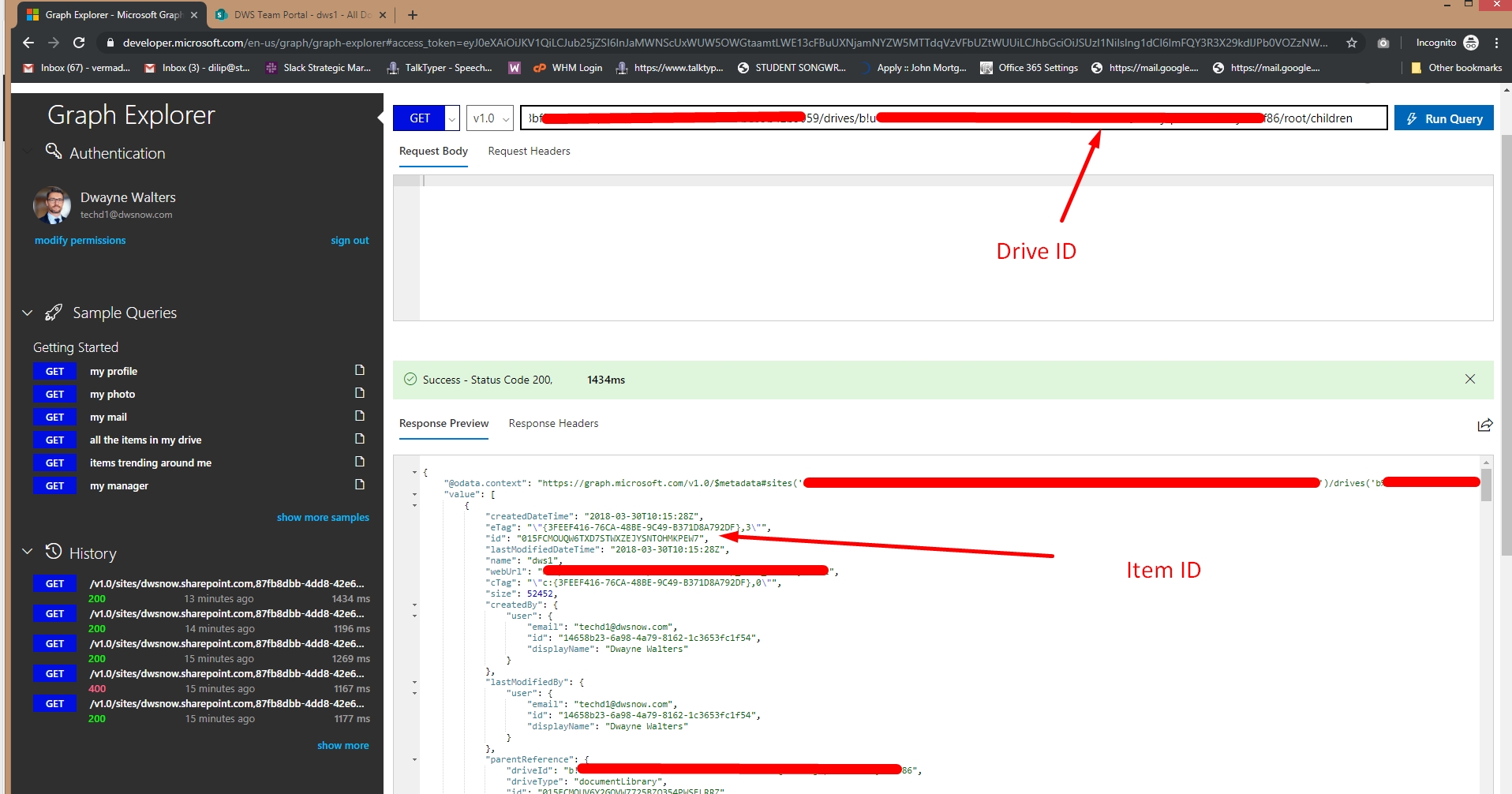Screen dimensions: 1512x794
Task: Click the sign out link
Action: click(x=350, y=240)
